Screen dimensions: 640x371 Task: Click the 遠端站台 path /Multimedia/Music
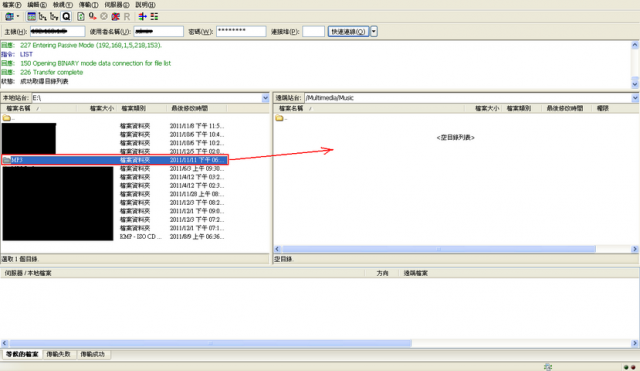pyautogui.click(x=468, y=98)
